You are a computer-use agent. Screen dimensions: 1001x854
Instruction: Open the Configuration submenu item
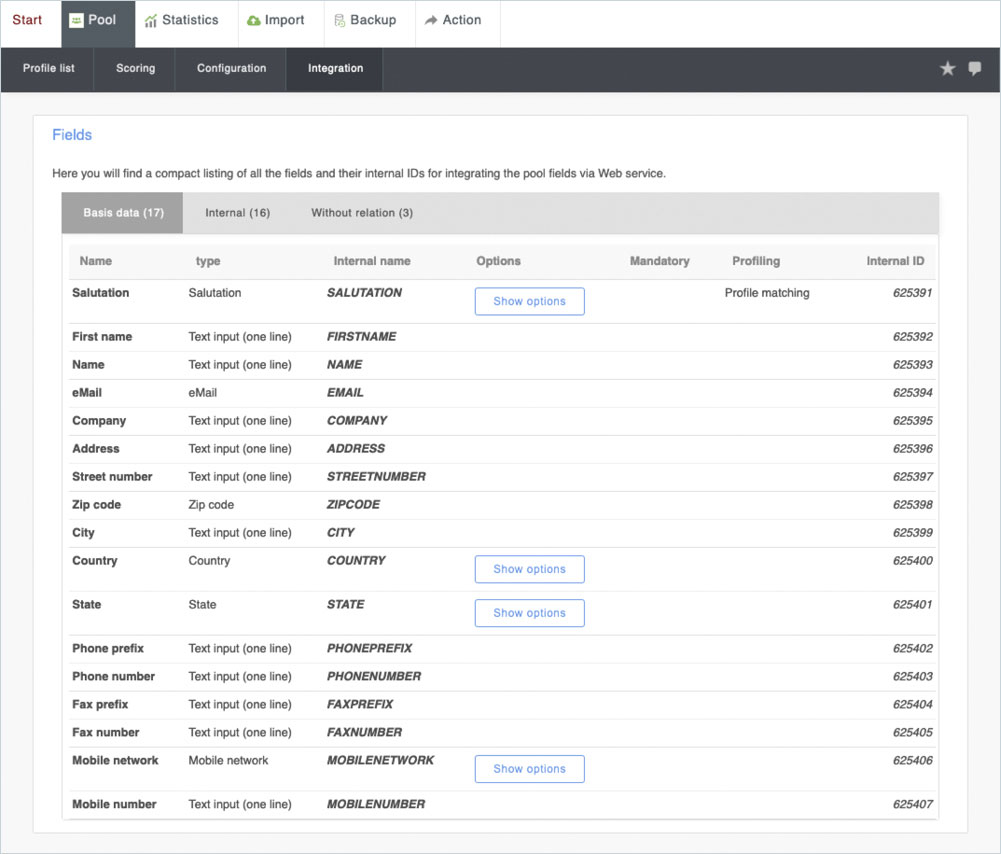pyautogui.click(x=231, y=69)
